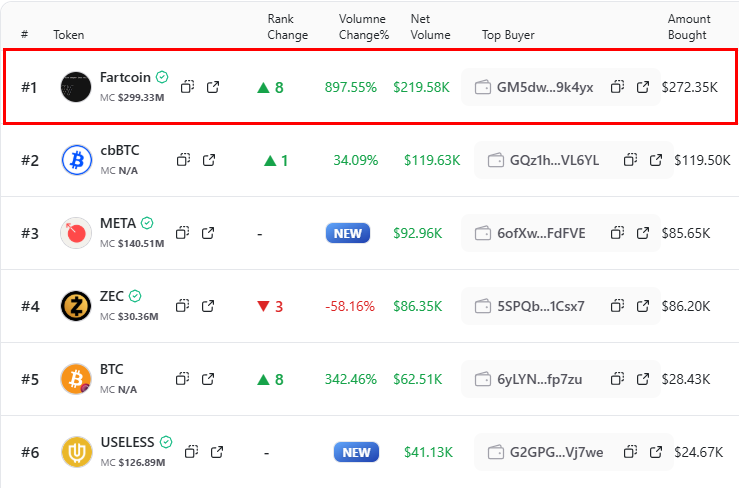
Task: Open the USELESS token name
Action: [x=128, y=442]
